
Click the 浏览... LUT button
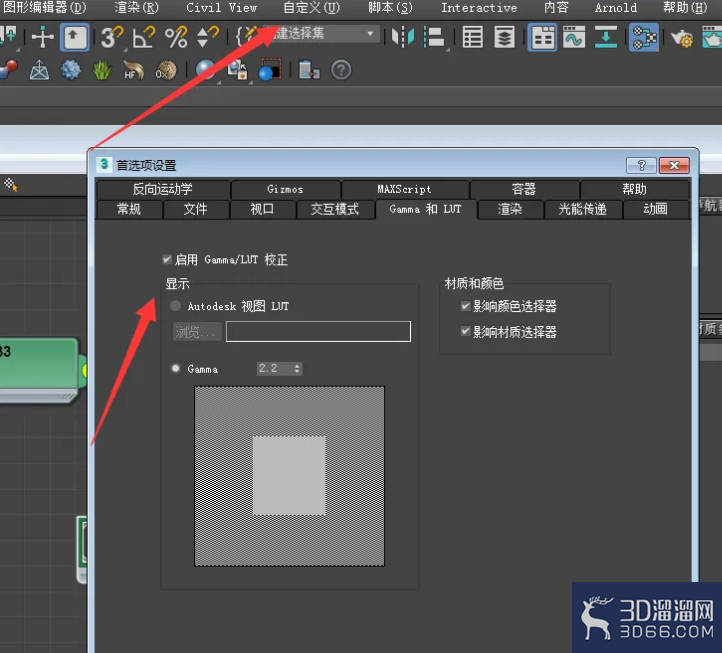pos(197,332)
